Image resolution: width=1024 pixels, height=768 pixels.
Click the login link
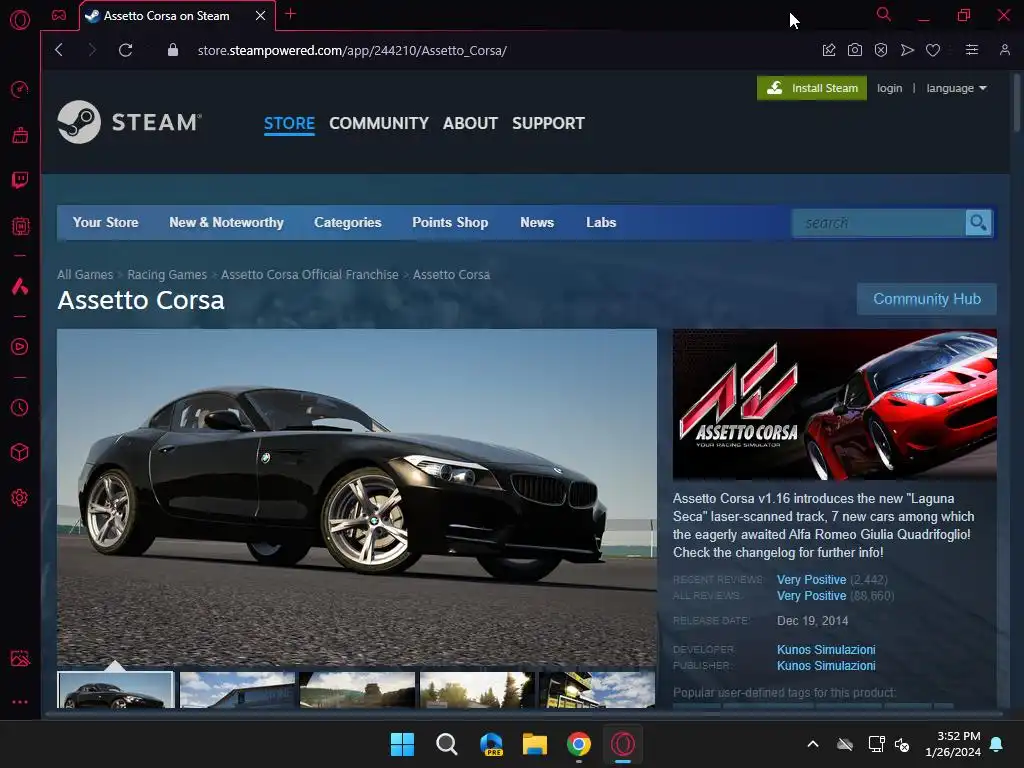889,88
